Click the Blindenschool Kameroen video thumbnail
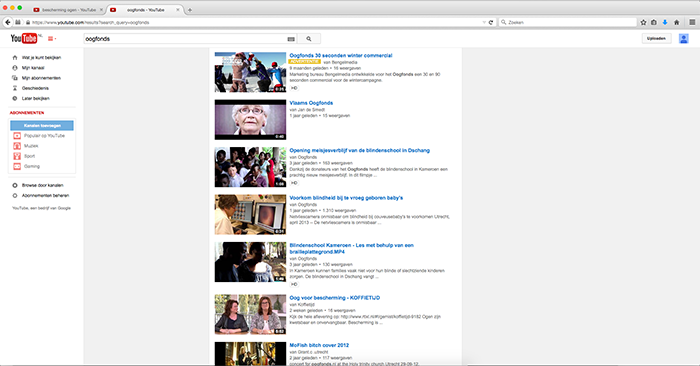Screen dimensions: 700x366 250,262
